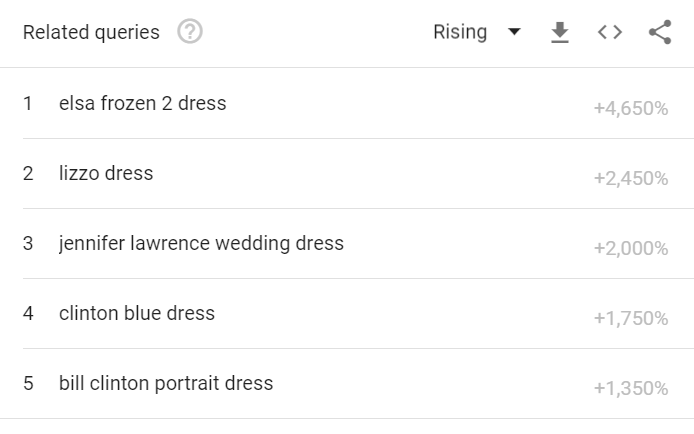Viewport: 694px width, 434px height.
Task: Open lizzo dress query
Action: click(x=106, y=173)
